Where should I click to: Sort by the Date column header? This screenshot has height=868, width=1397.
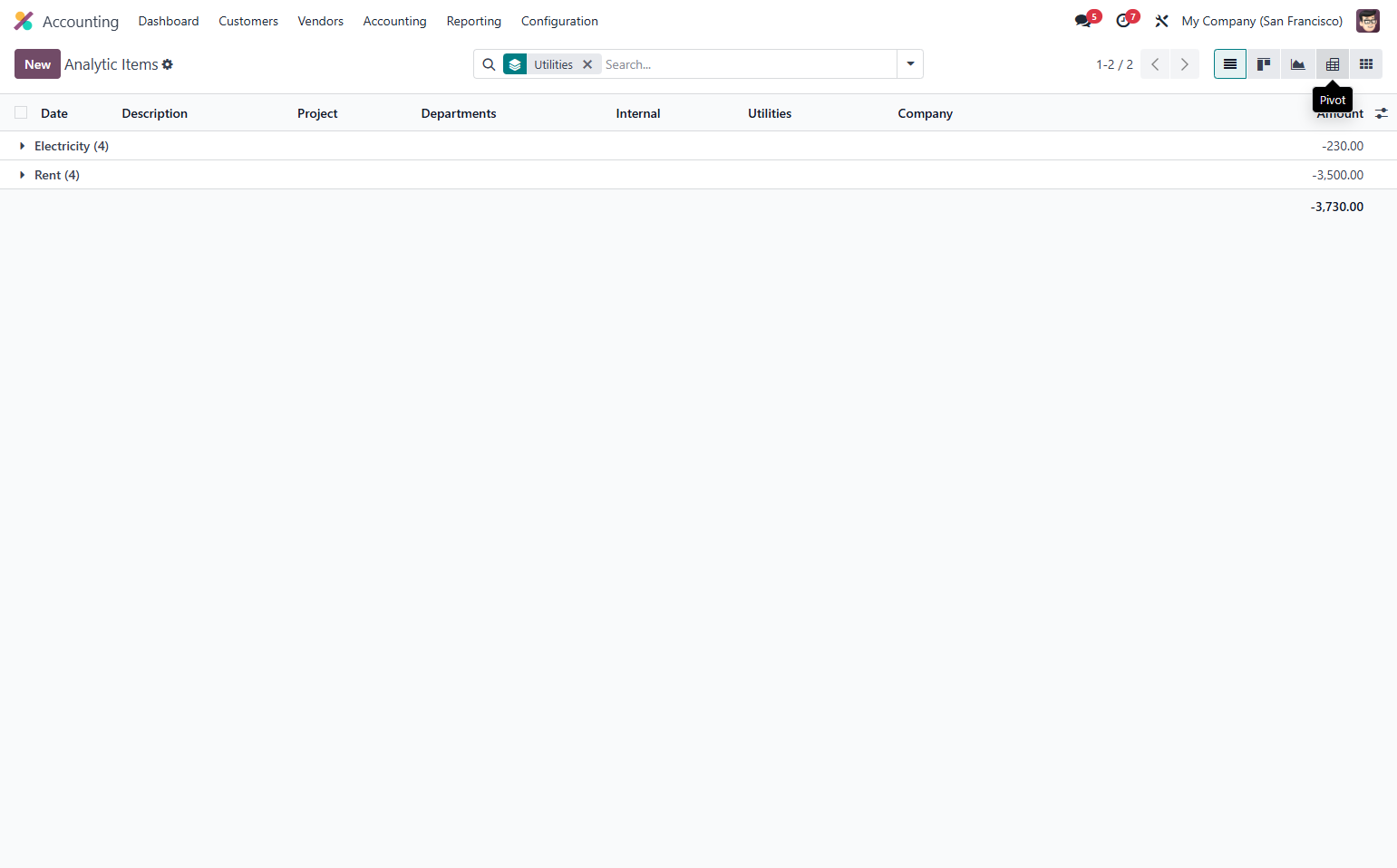tap(54, 113)
